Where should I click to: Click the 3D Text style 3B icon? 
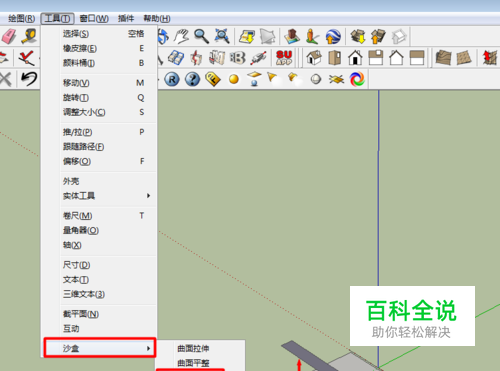[238, 58]
